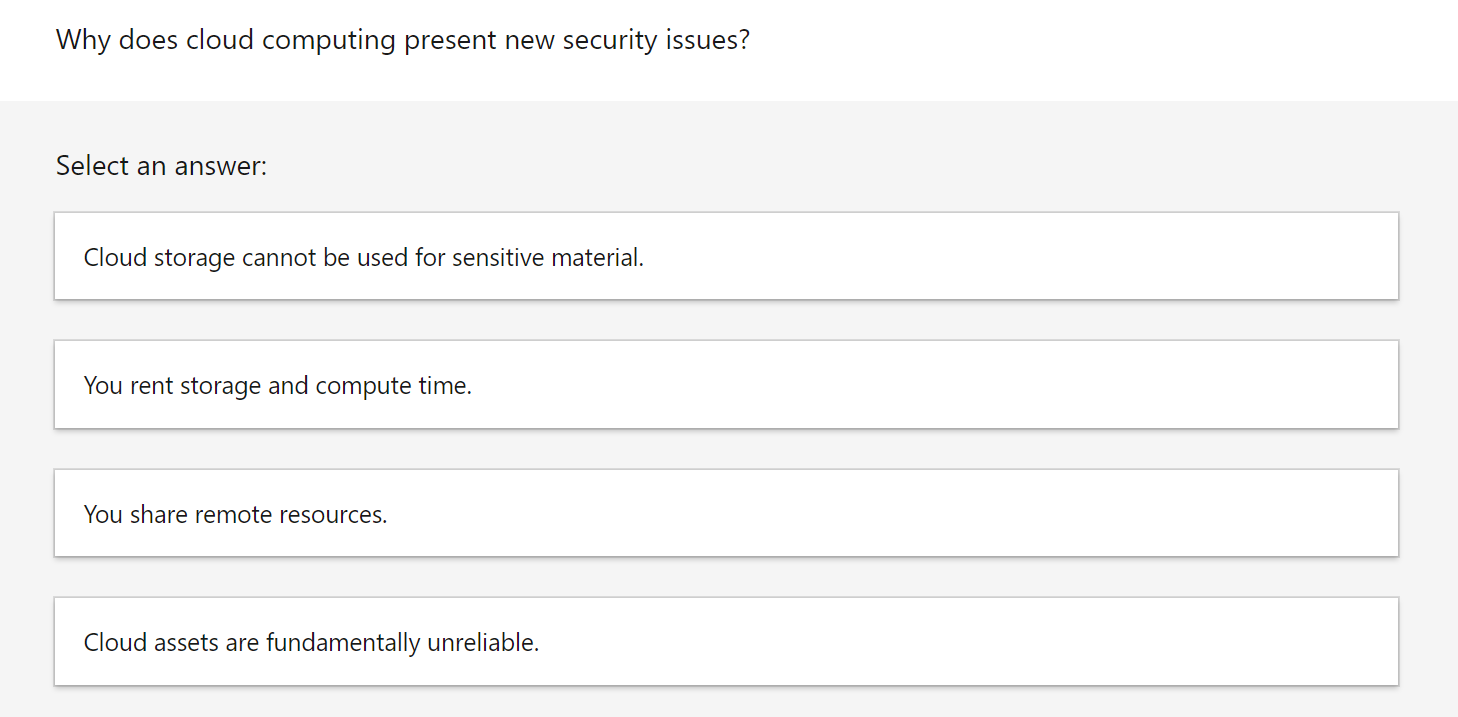Select "Cloud storage cannot be used for sensitive material."
Screen dimensions: 1458x717
(726, 257)
